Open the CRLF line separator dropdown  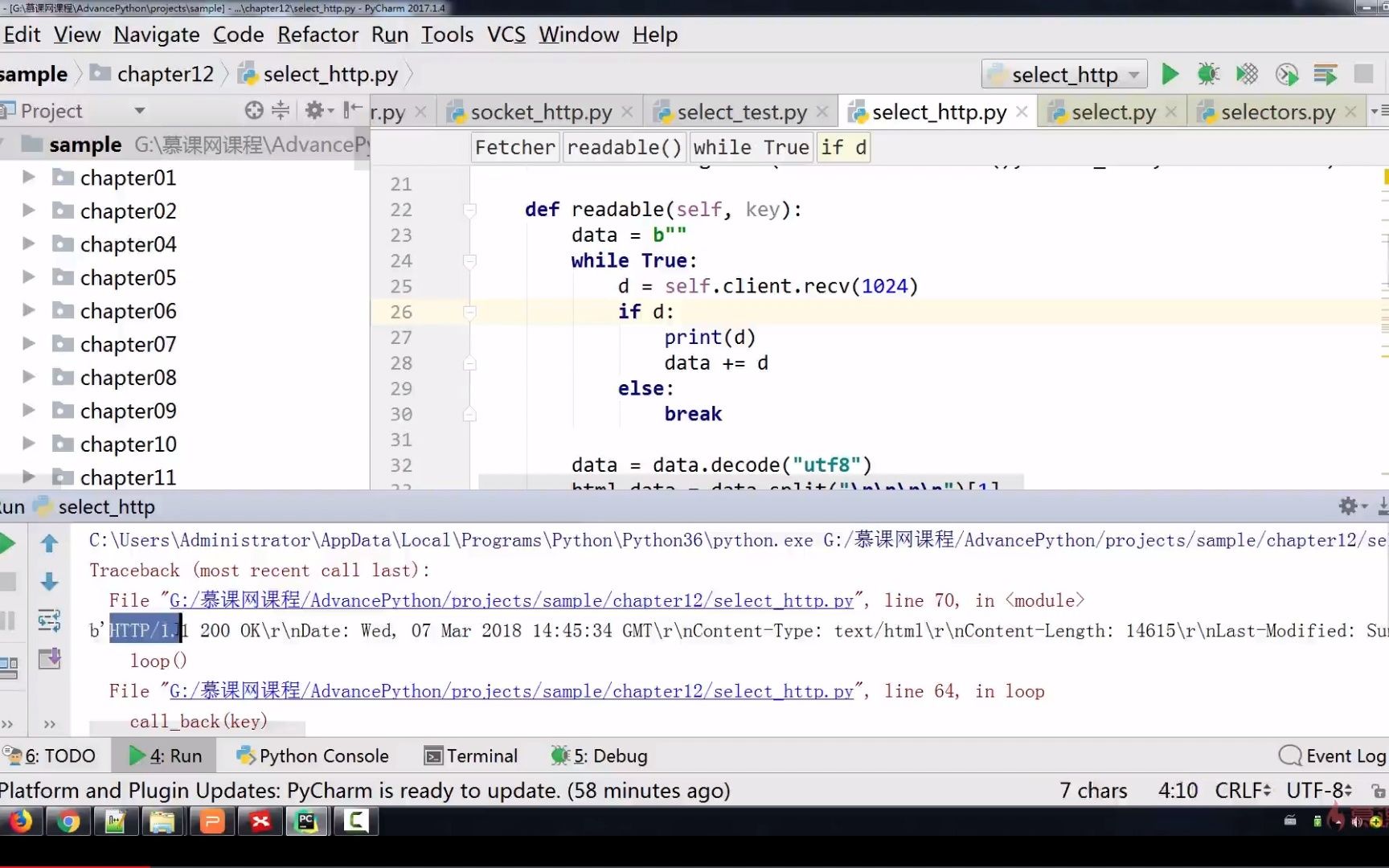(x=1243, y=790)
